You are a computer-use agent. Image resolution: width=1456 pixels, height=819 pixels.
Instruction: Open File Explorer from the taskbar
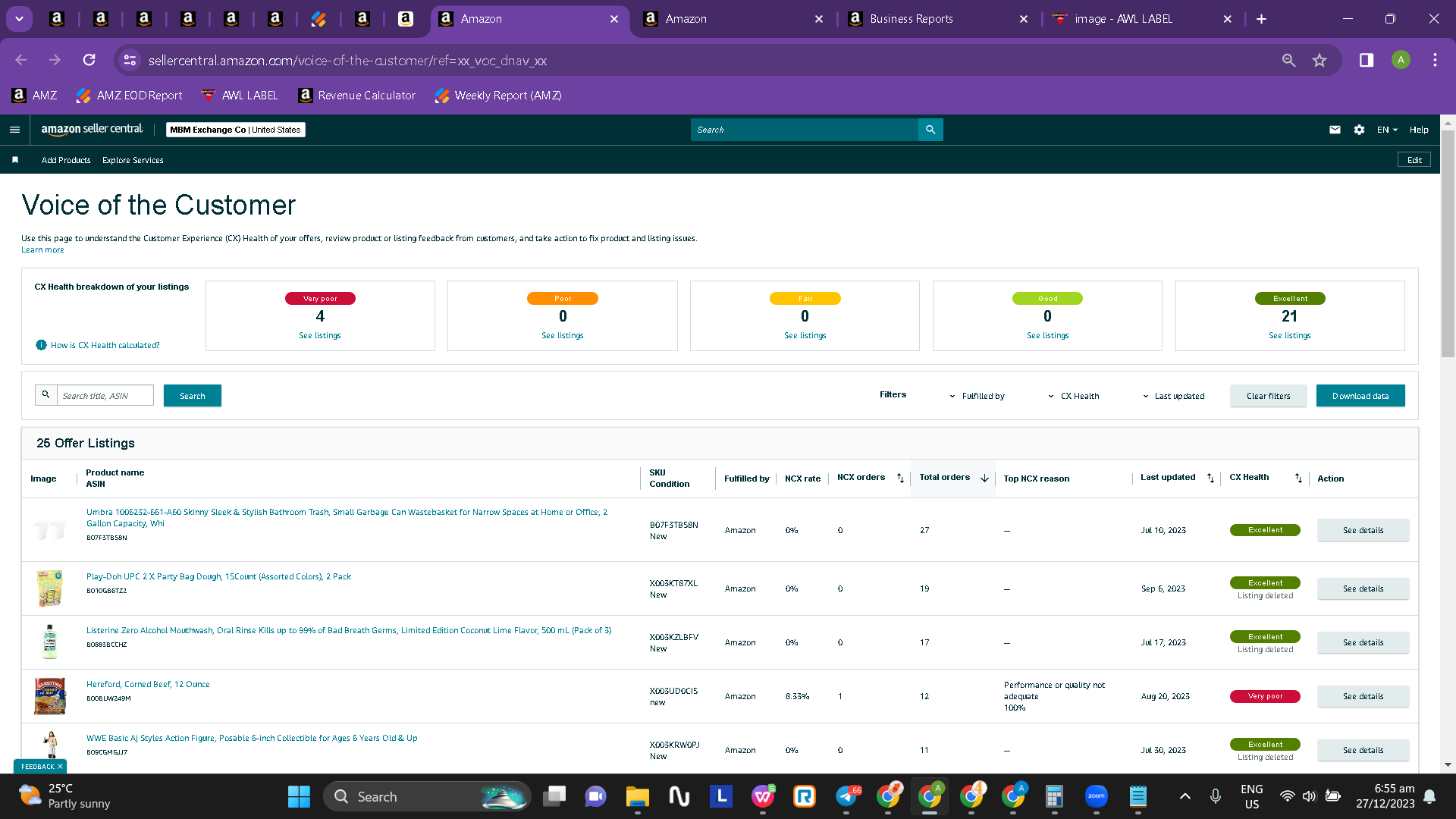[x=637, y=796]
